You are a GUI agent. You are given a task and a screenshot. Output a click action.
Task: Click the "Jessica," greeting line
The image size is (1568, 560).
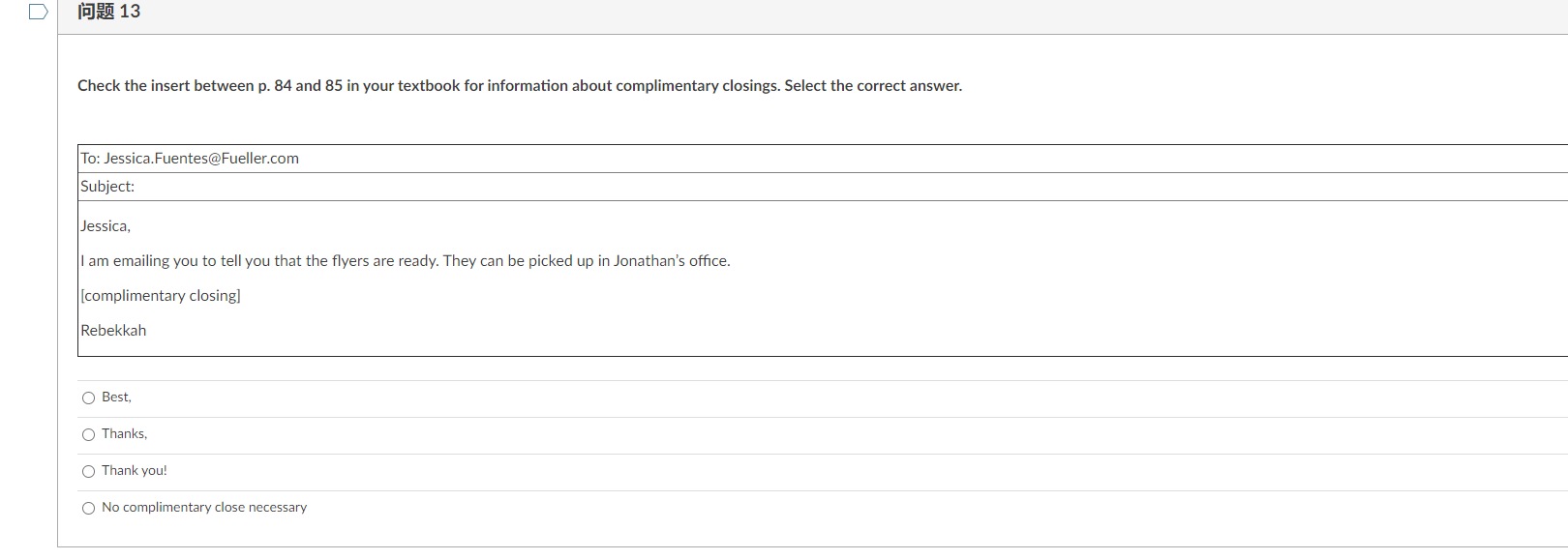tap(106, 226)
